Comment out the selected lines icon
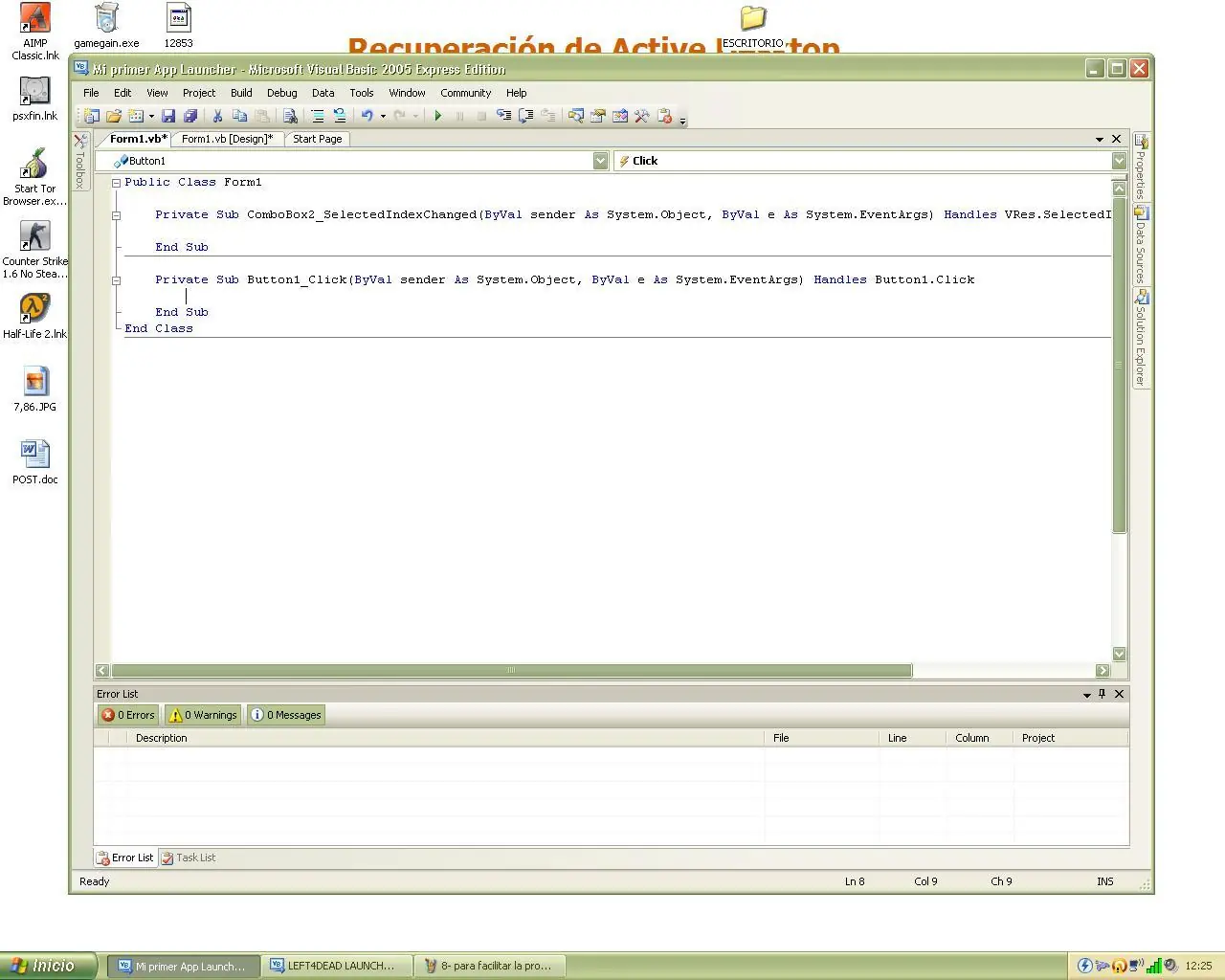Screen dimensions: 1225x980 pyautogui.click(x=317, y=116)
